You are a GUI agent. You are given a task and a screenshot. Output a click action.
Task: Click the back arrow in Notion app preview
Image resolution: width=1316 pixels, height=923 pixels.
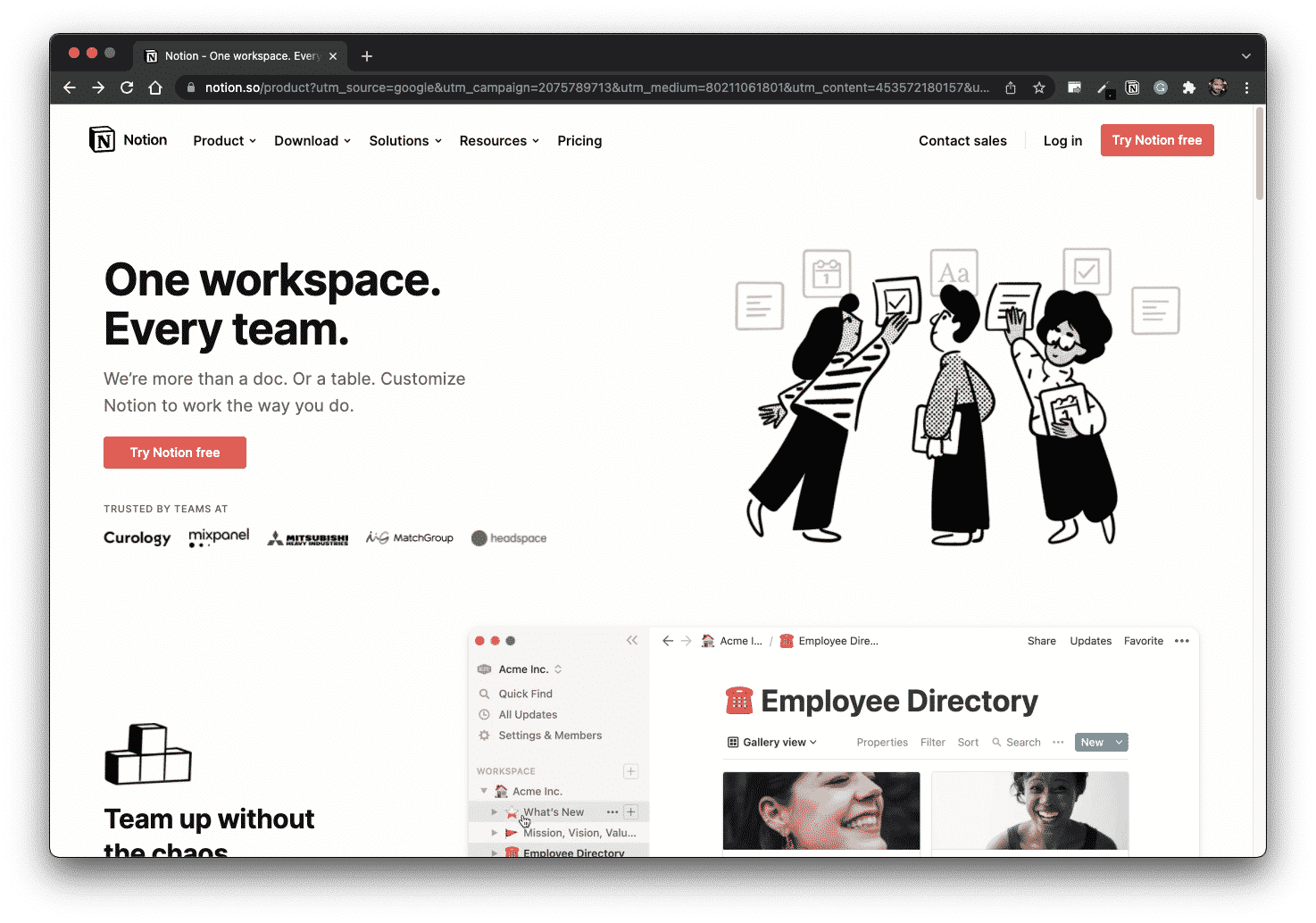pyautogui.click(x=668, y=641)
